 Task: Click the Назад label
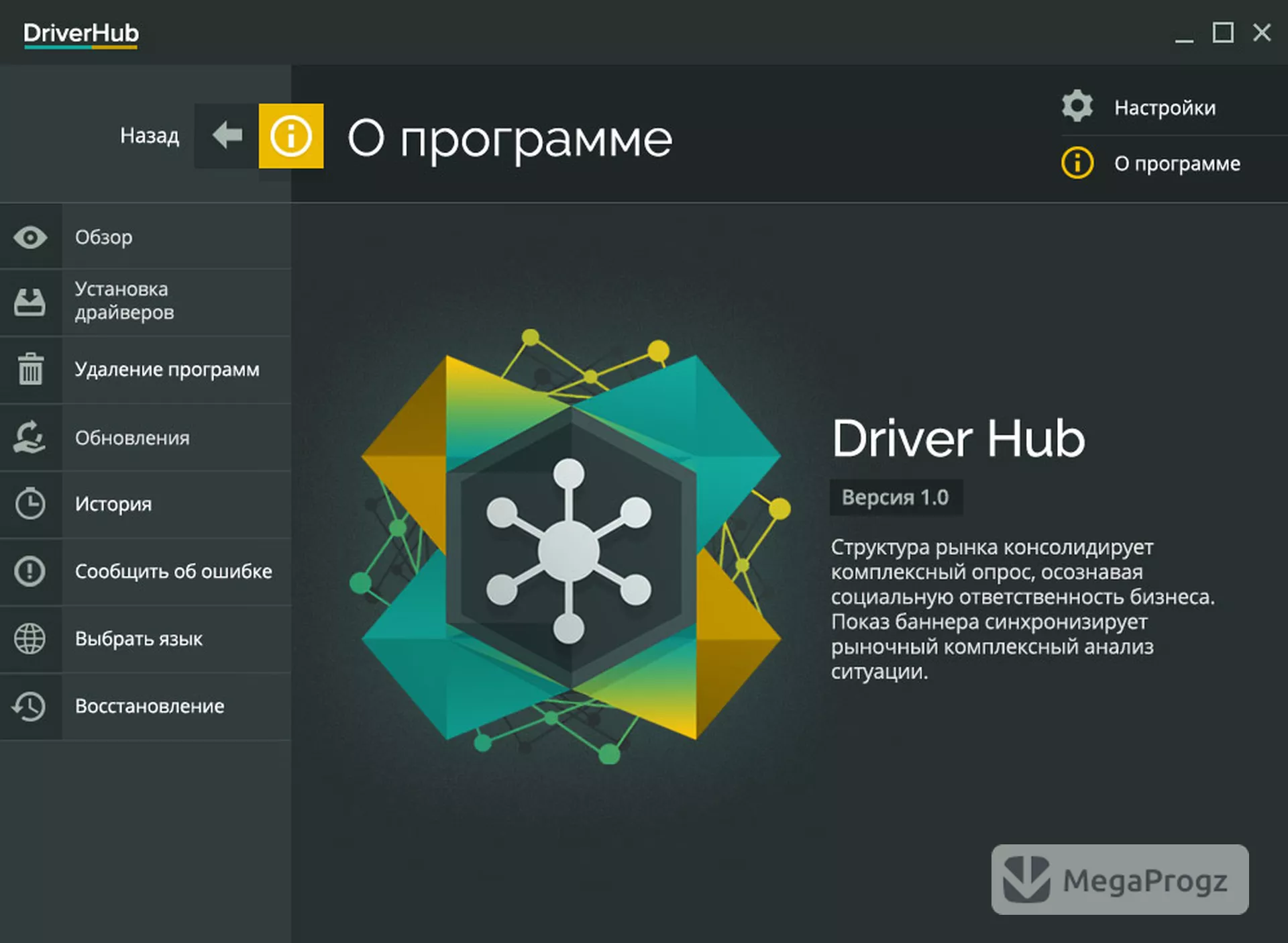pos(150,136)
